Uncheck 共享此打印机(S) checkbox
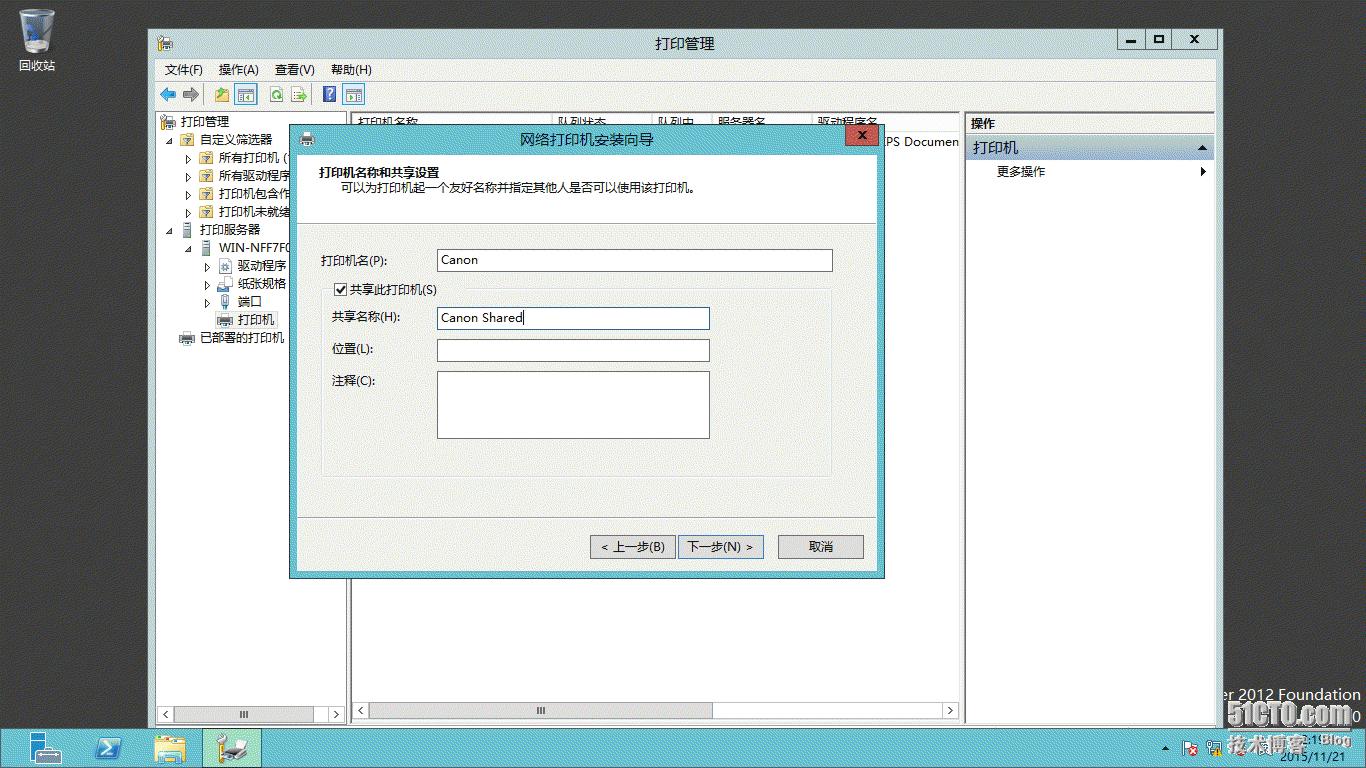 [x=340, y=289]
